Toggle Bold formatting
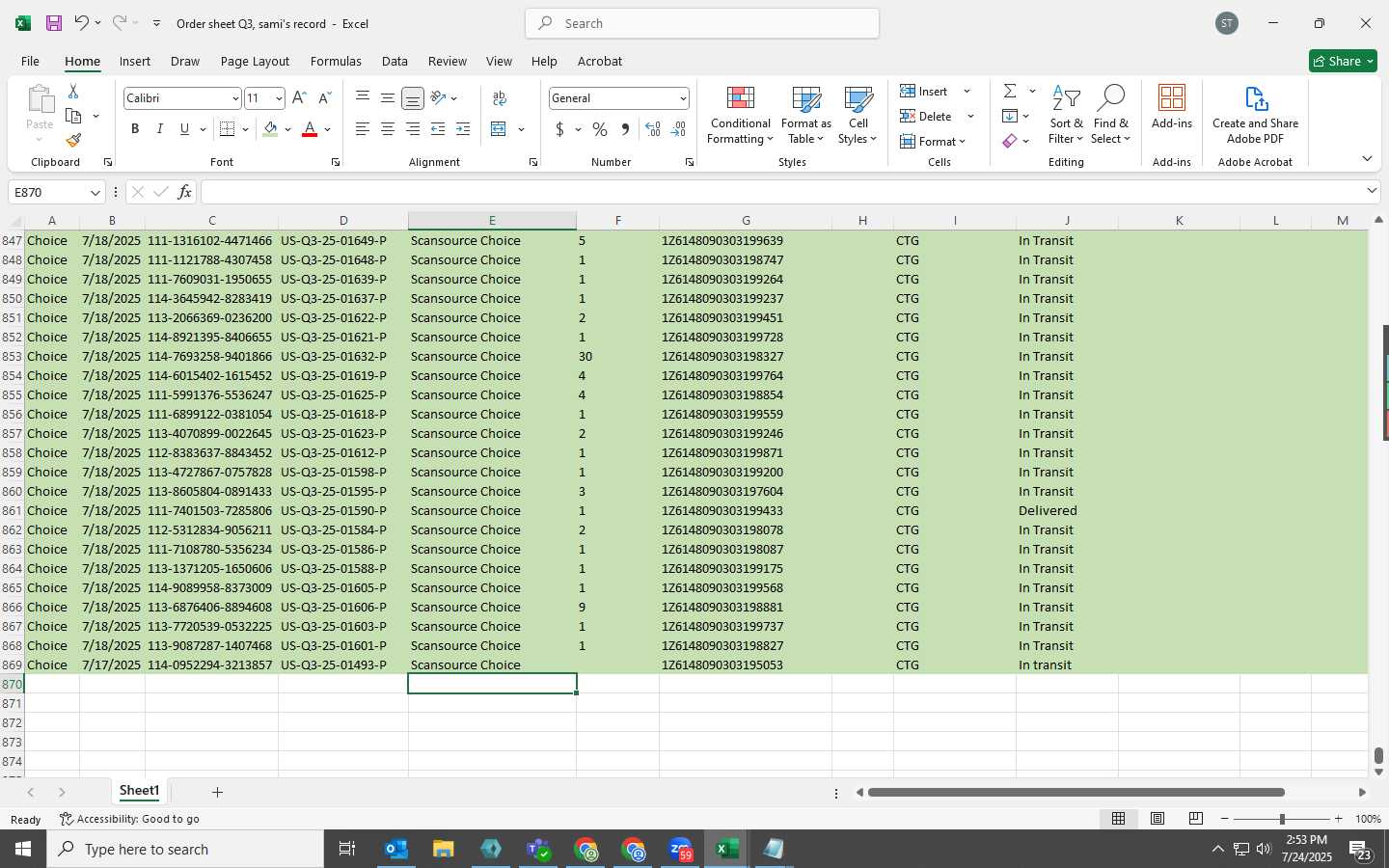The image size is (1389, 868). coord(135,129)
